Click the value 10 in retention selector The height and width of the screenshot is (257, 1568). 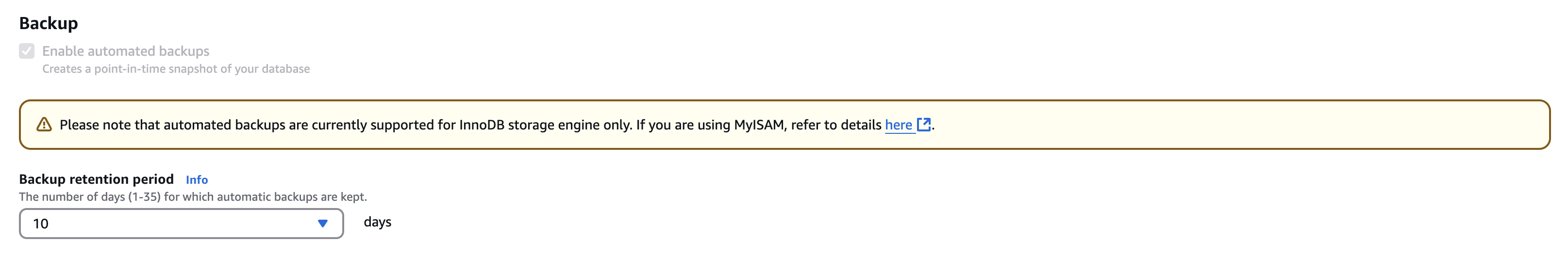(41, 224)
